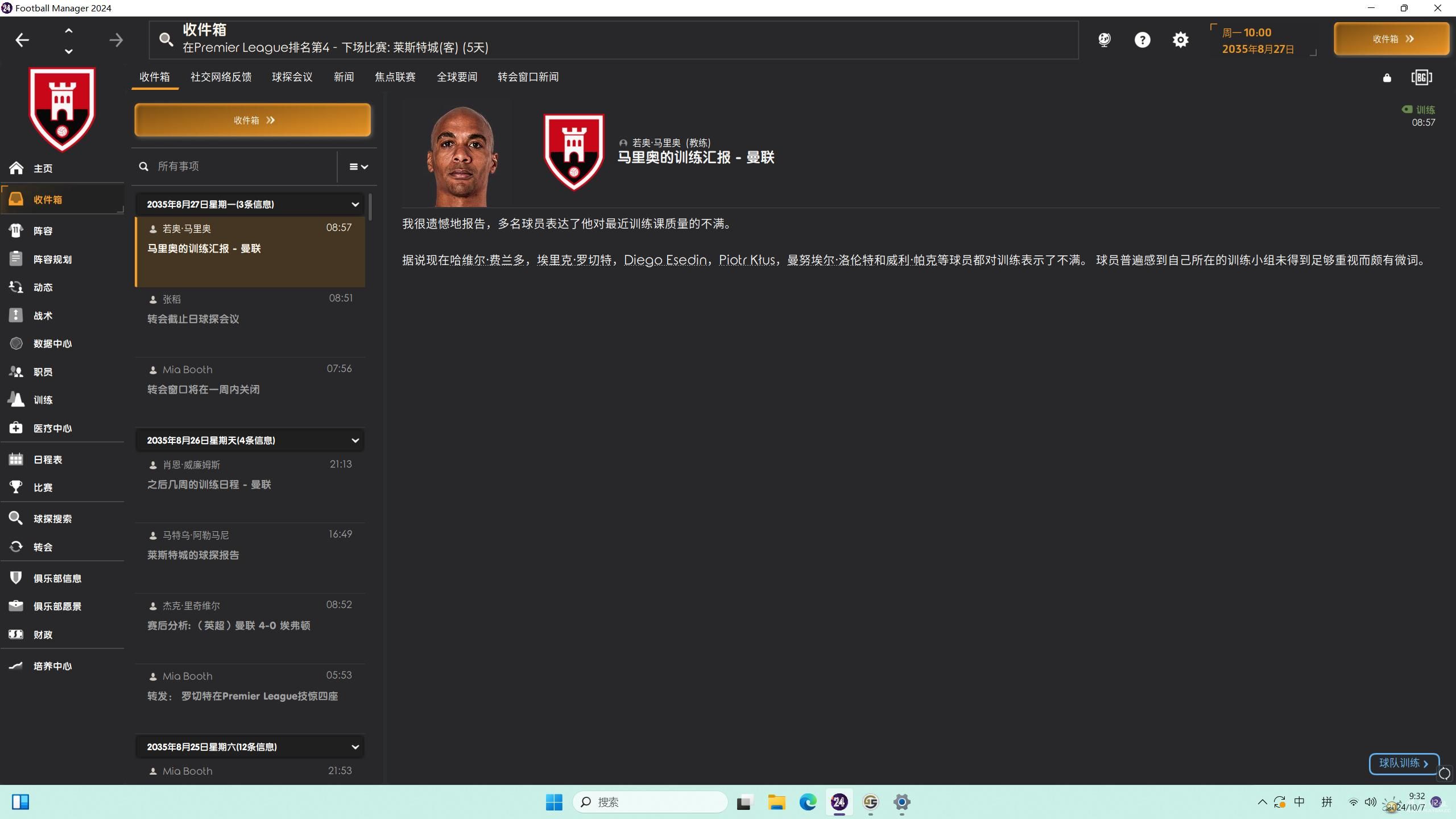
Task: Click the up chevron history arrow
Action: click(x=69, y=31)
